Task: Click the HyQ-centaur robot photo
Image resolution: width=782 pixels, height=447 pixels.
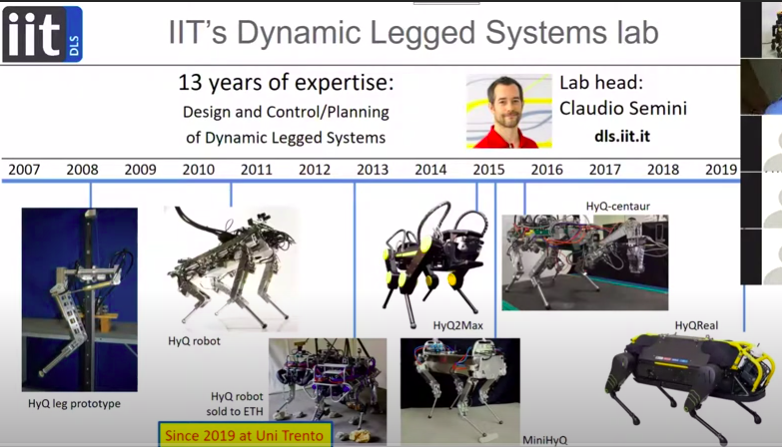Action: [585, 262]
